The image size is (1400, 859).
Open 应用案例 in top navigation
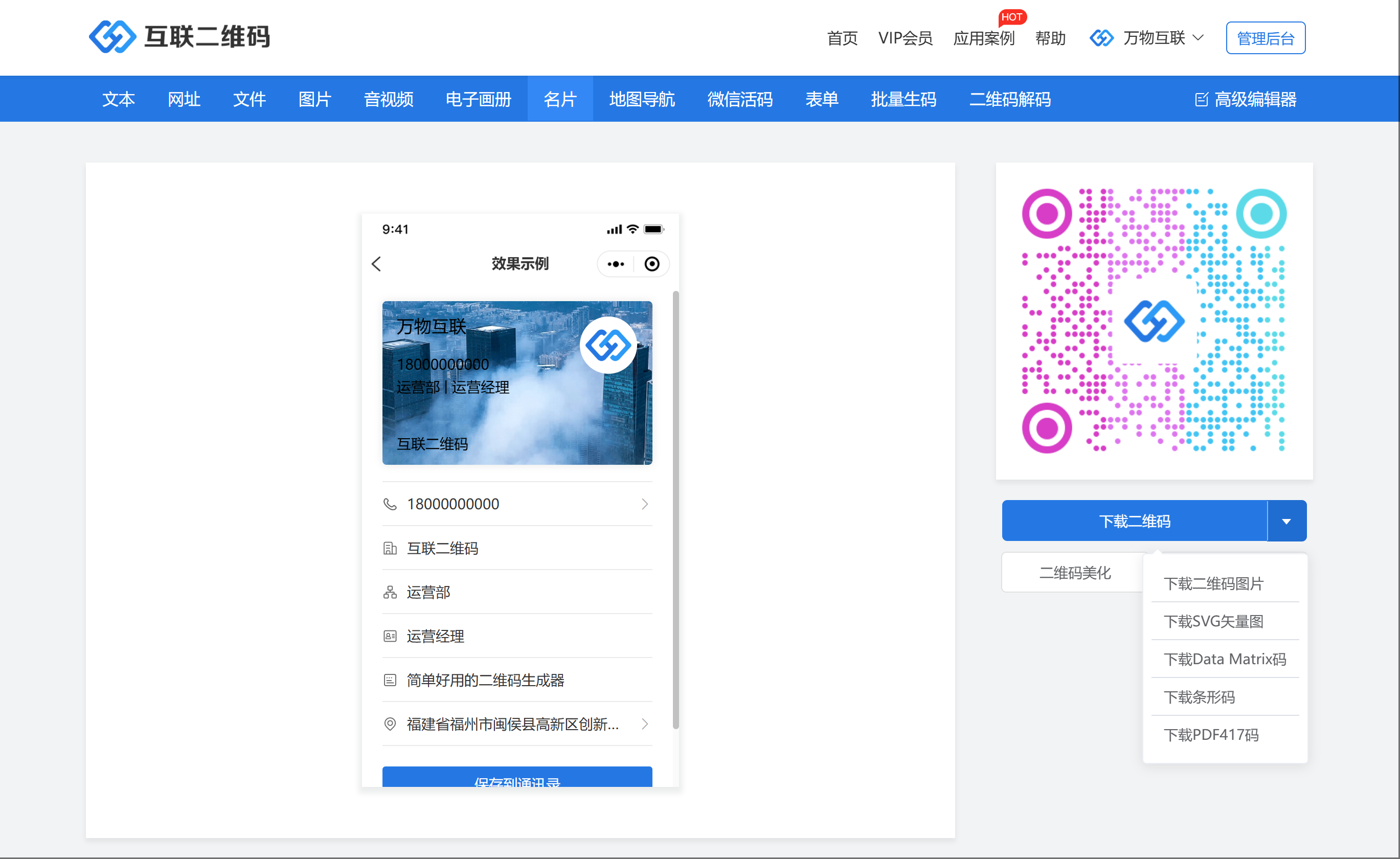[x=983, y=38]
